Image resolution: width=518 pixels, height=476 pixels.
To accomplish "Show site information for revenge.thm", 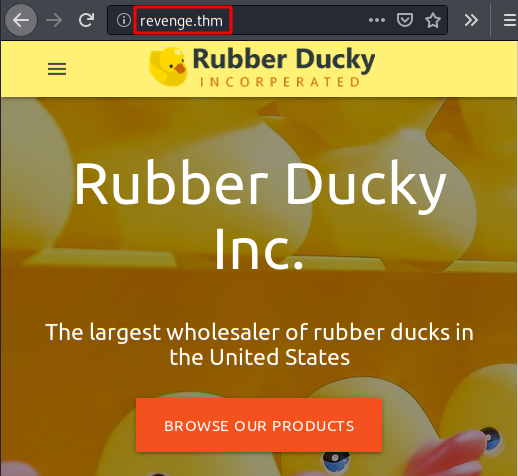I will click(x=124, y=20).
